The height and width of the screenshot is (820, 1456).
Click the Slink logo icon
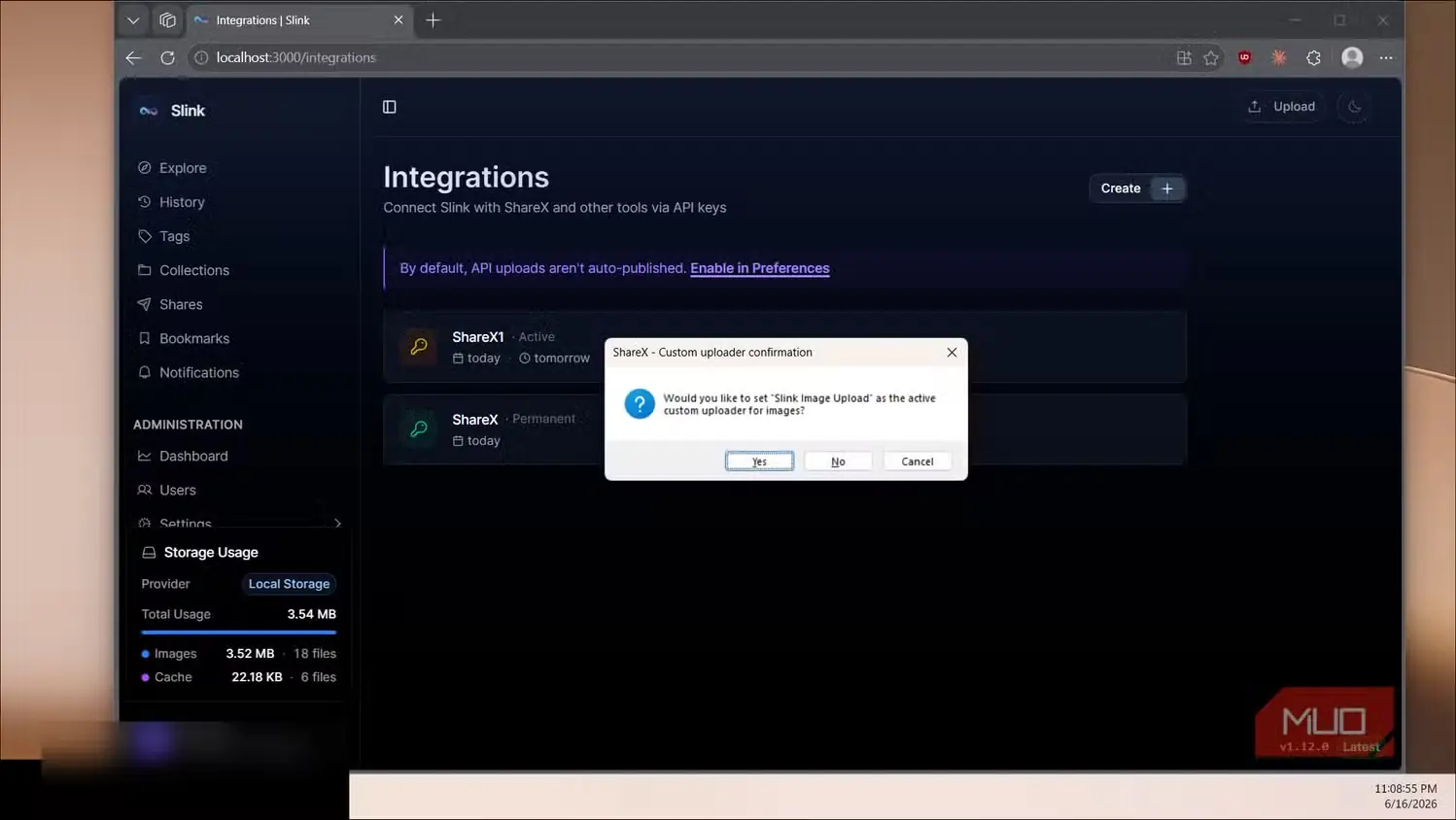click(149, 111)
